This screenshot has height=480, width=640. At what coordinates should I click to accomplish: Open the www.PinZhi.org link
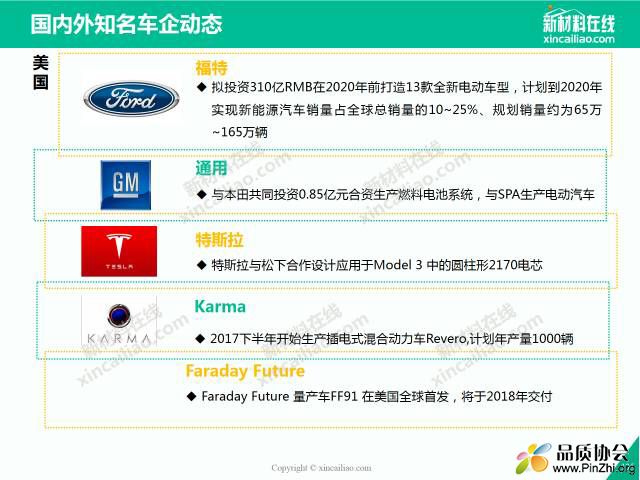[x=594, y=467]
